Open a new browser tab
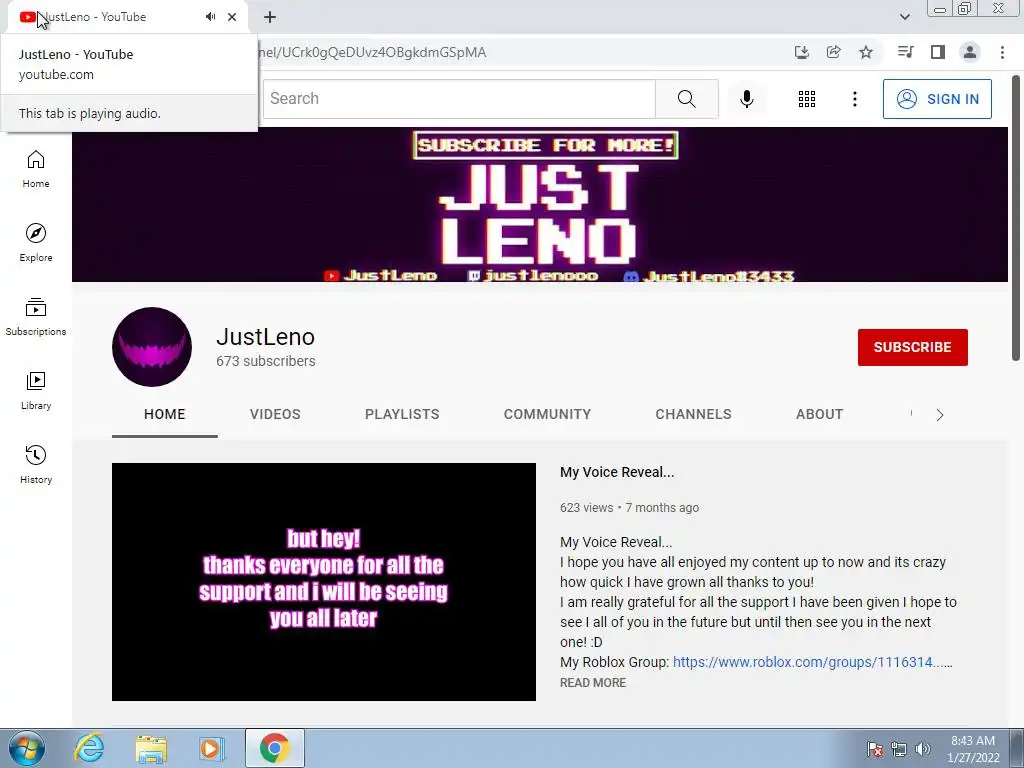This screenshot has height=768, width=1024. 270,17
